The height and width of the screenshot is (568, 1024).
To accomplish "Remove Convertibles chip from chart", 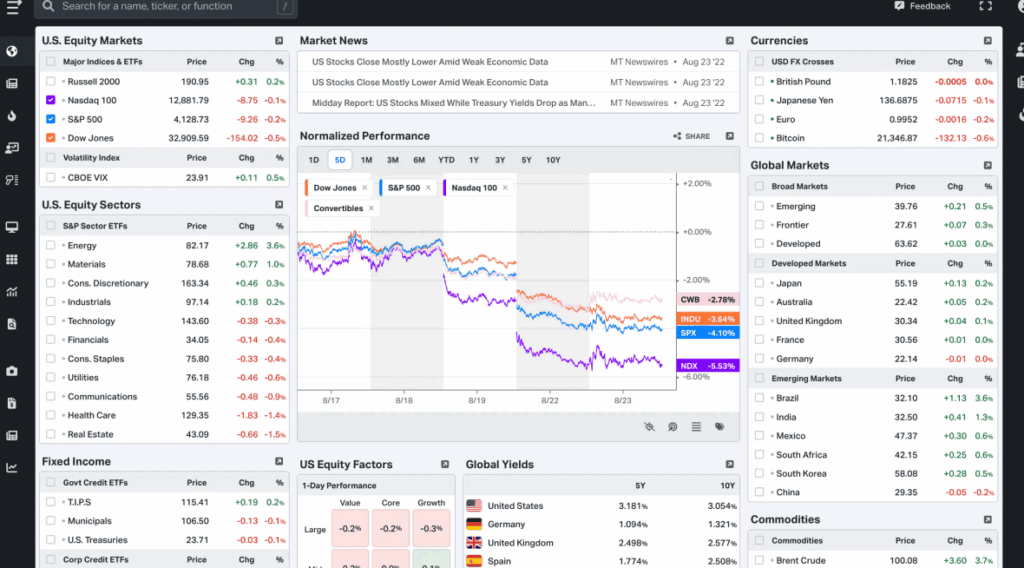I will point(371,208).
